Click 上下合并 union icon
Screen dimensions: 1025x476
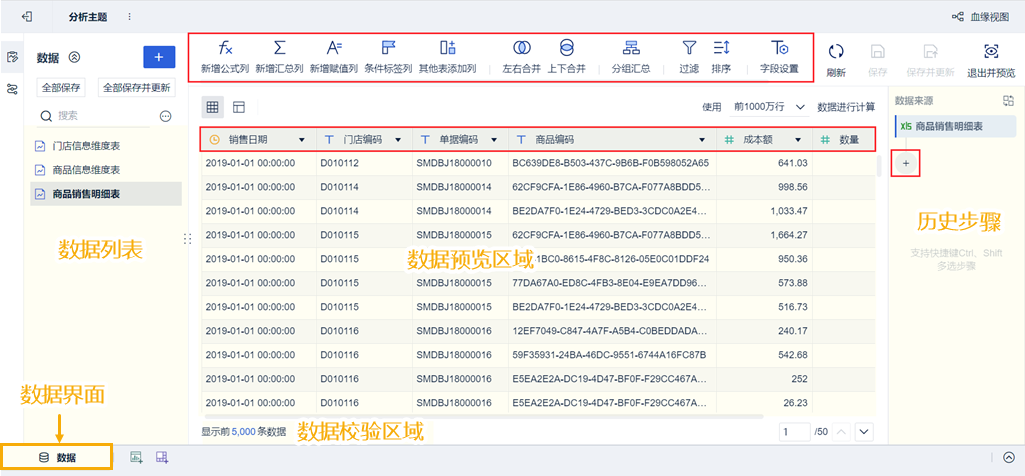(567, 48)
